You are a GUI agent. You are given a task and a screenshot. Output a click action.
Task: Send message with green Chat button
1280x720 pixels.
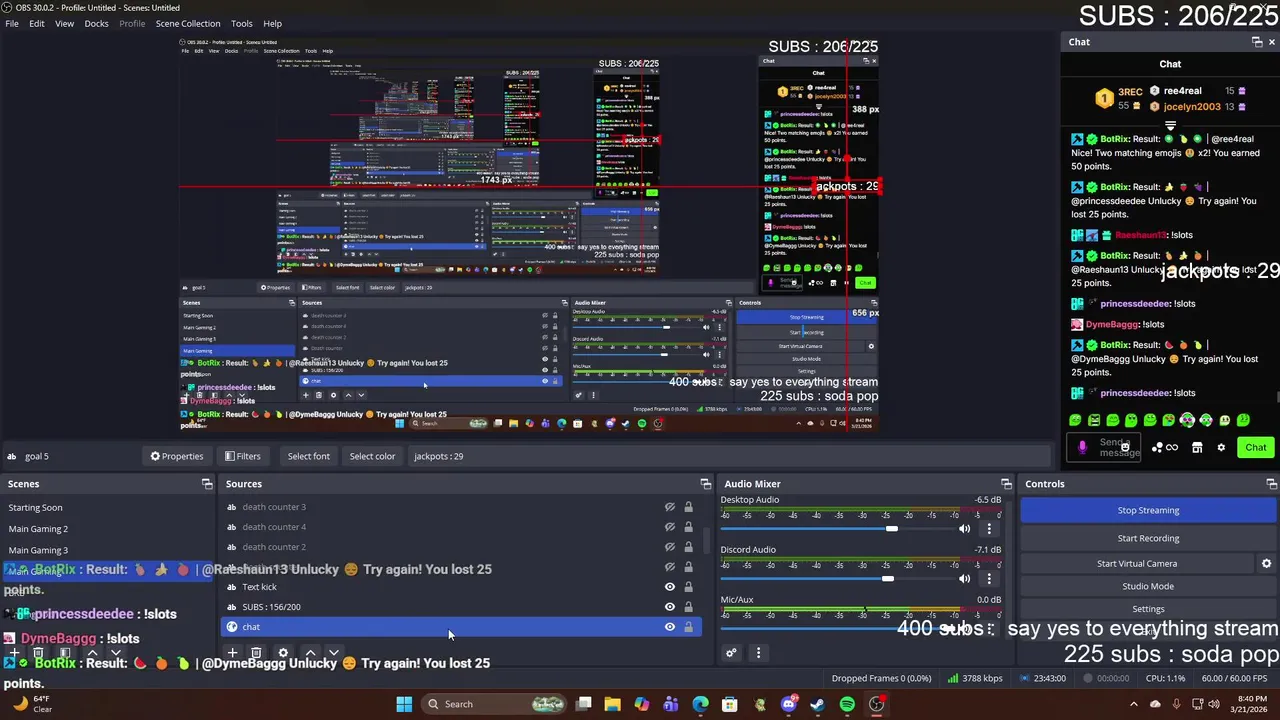coord(1255,448)
